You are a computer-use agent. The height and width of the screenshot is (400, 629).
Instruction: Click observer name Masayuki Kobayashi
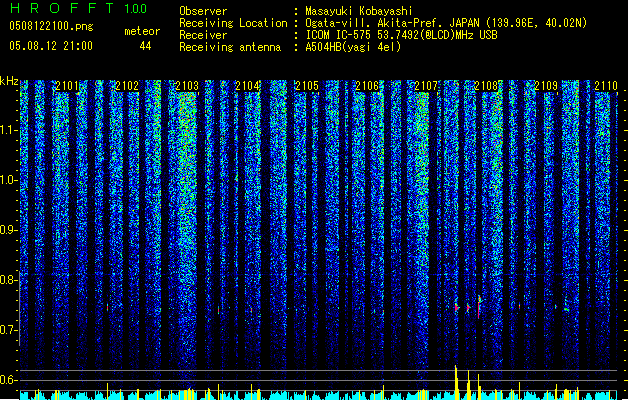point(359,11)
